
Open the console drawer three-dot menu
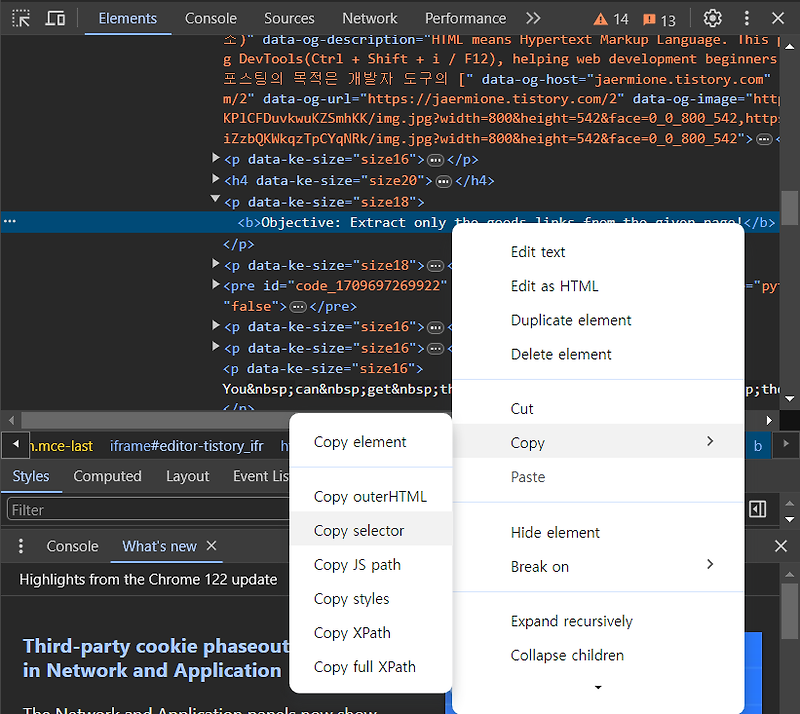click(20, 546)
